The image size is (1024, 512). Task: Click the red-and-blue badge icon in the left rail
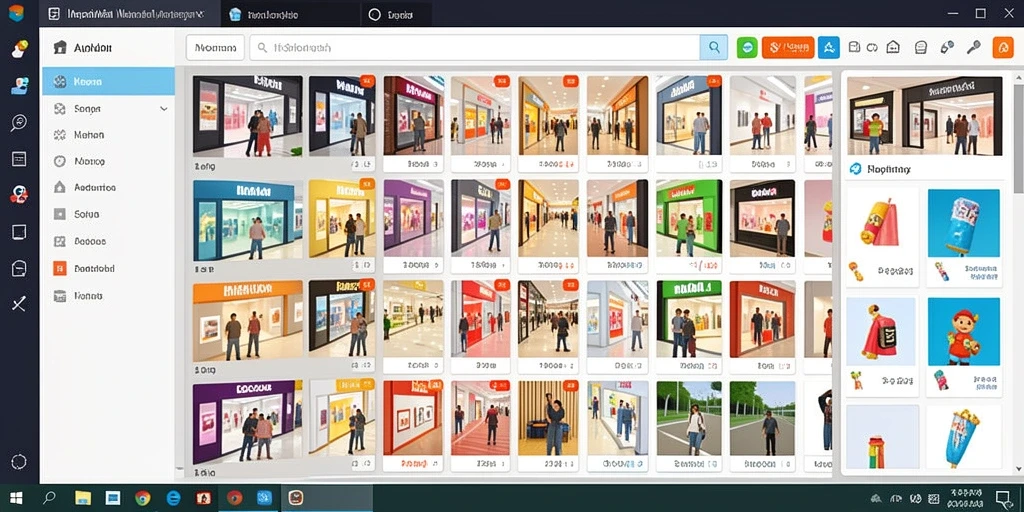[x=19, y=194]
